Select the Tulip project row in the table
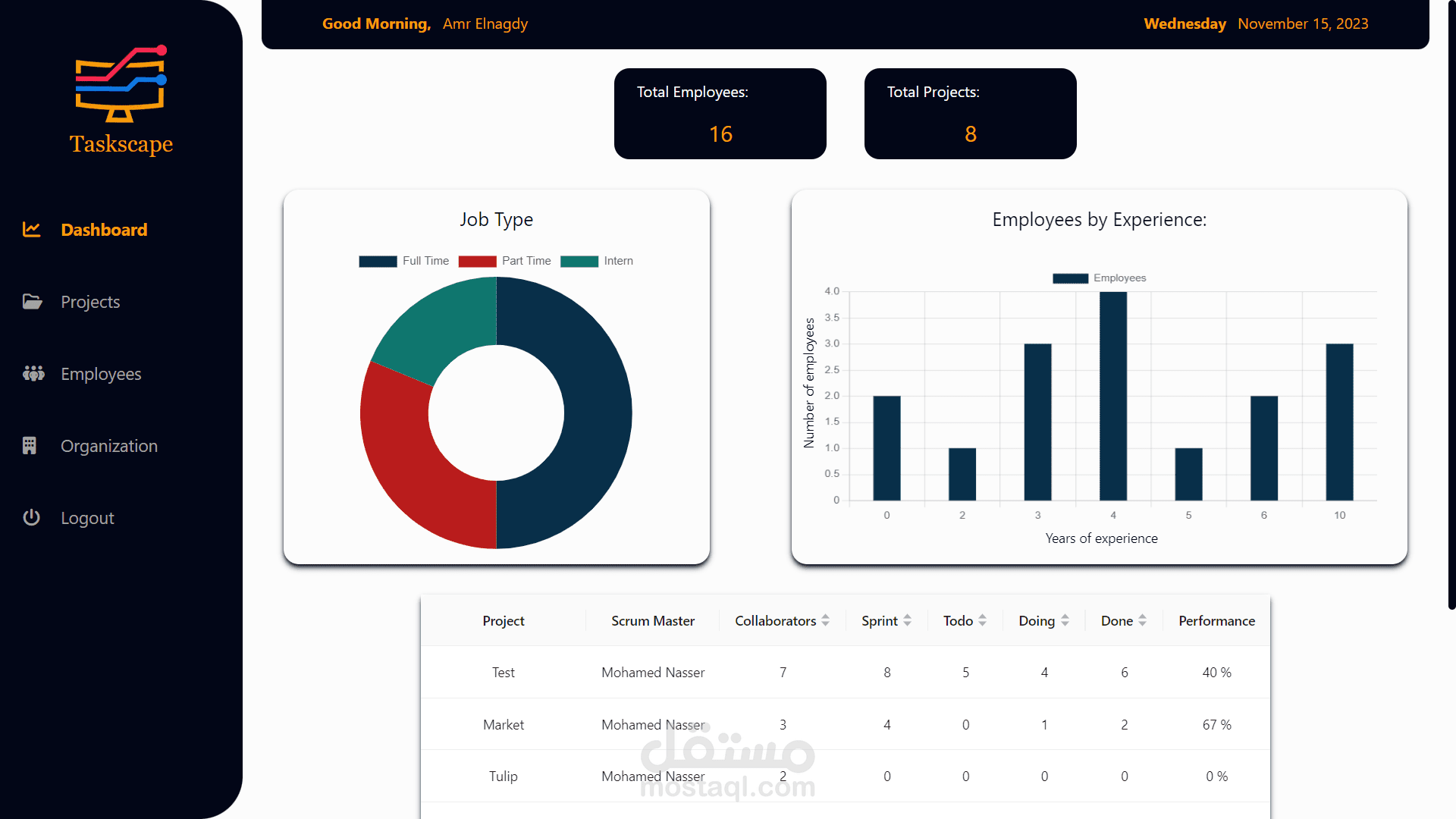The width and height of the screenshot is (1456, 819). [x=503, y=777]
